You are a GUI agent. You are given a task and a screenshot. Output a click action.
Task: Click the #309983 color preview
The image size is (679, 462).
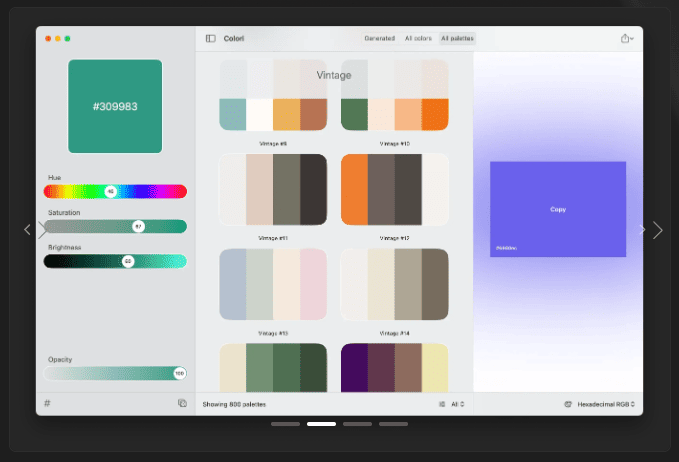(115, 106)
